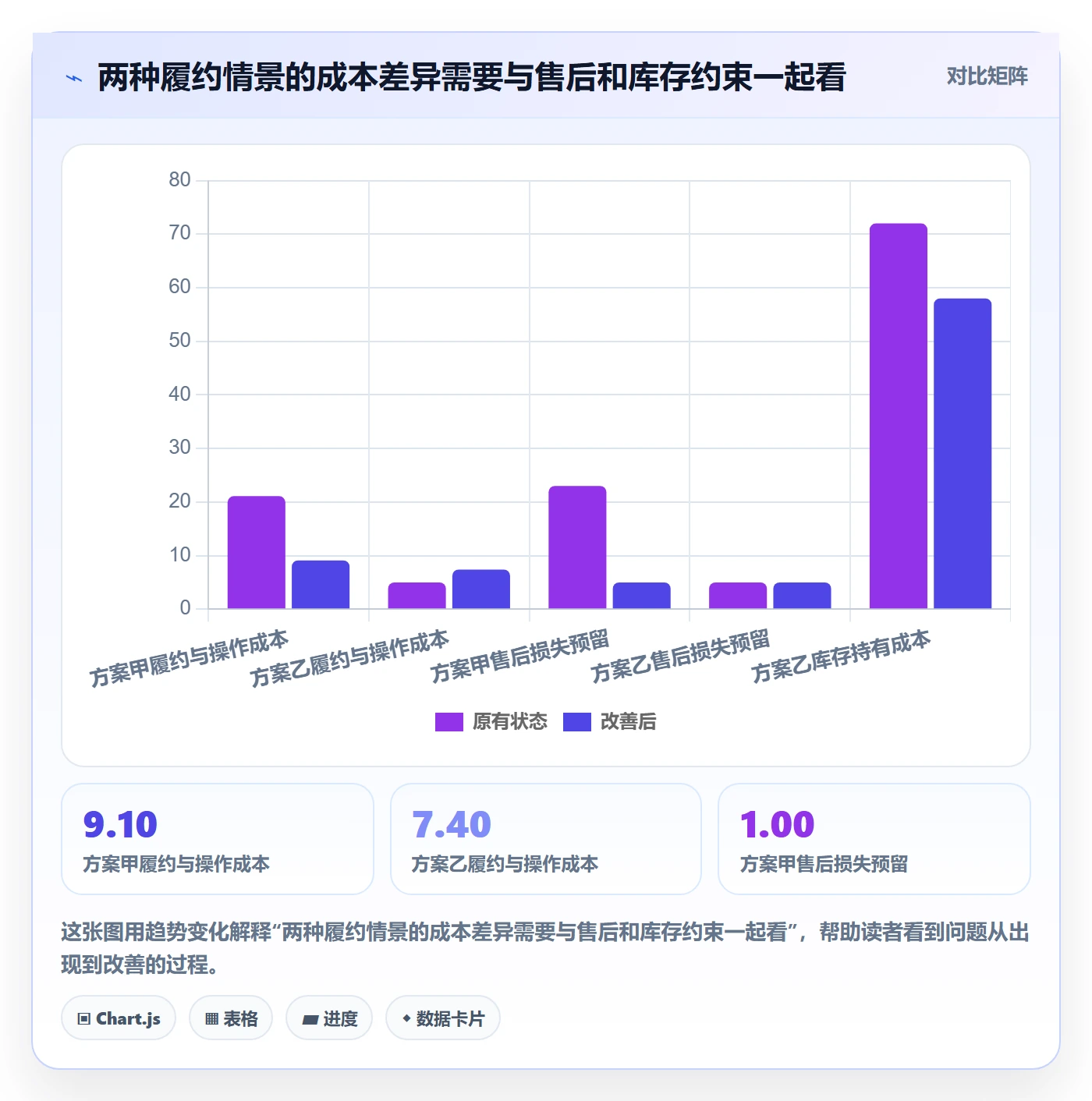Open the 1.00 方案甲售后损失预留 card
This screenshot has width=1092, height=1101.
[x=874, y=839]
